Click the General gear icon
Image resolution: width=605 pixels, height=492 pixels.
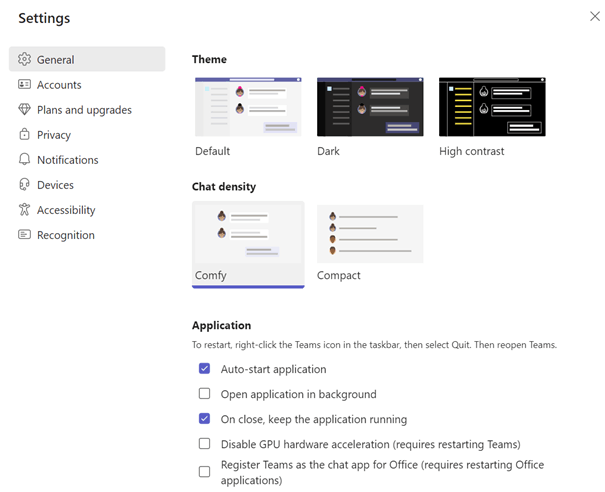(24, 59)
